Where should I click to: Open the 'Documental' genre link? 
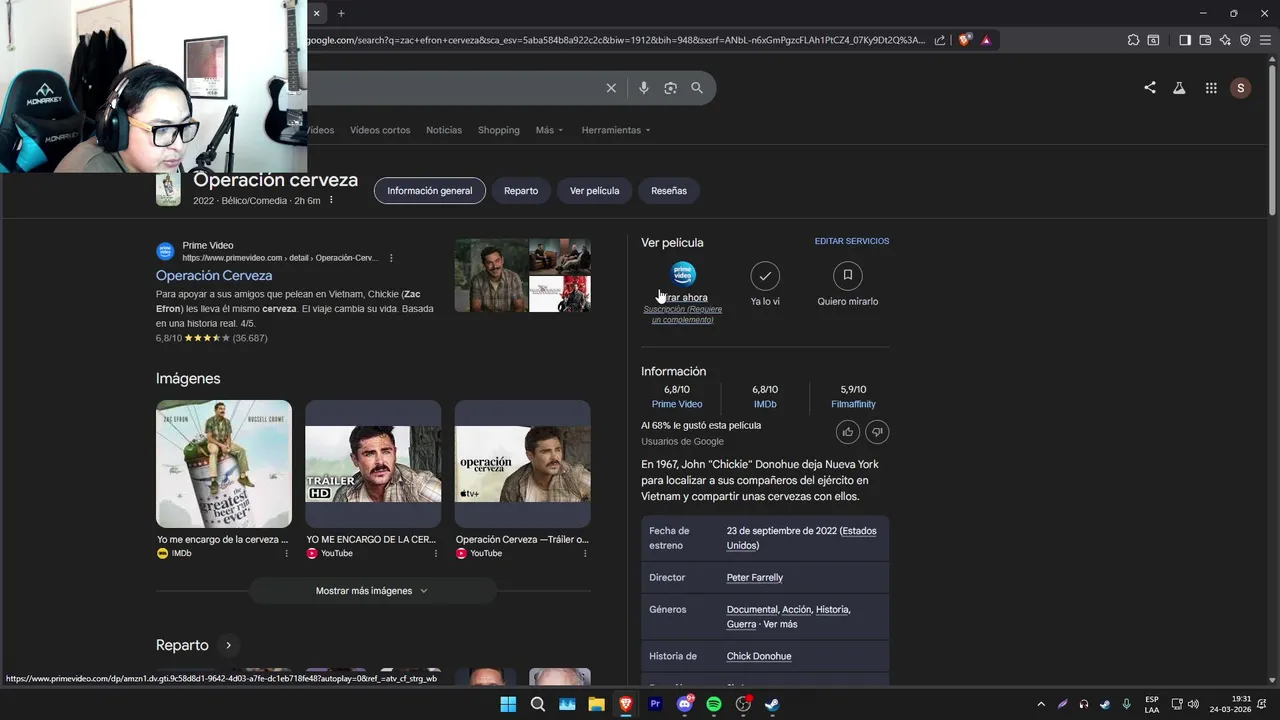[x=752, y=610]
